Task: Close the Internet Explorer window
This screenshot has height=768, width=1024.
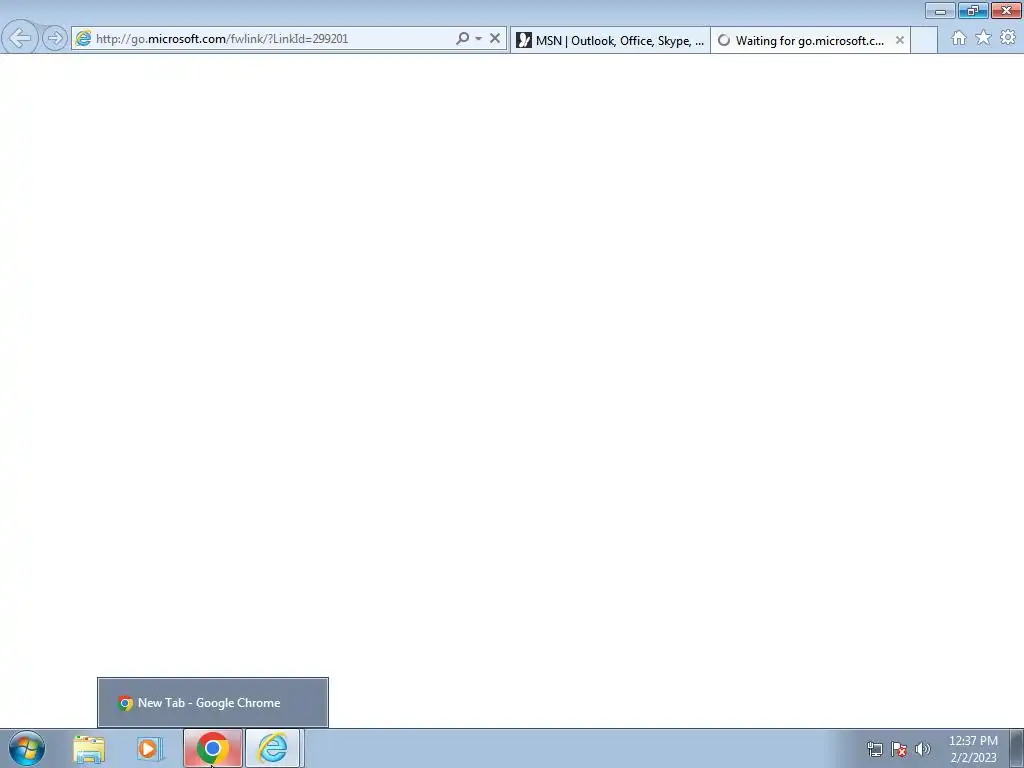Action: coord(1006,10)
